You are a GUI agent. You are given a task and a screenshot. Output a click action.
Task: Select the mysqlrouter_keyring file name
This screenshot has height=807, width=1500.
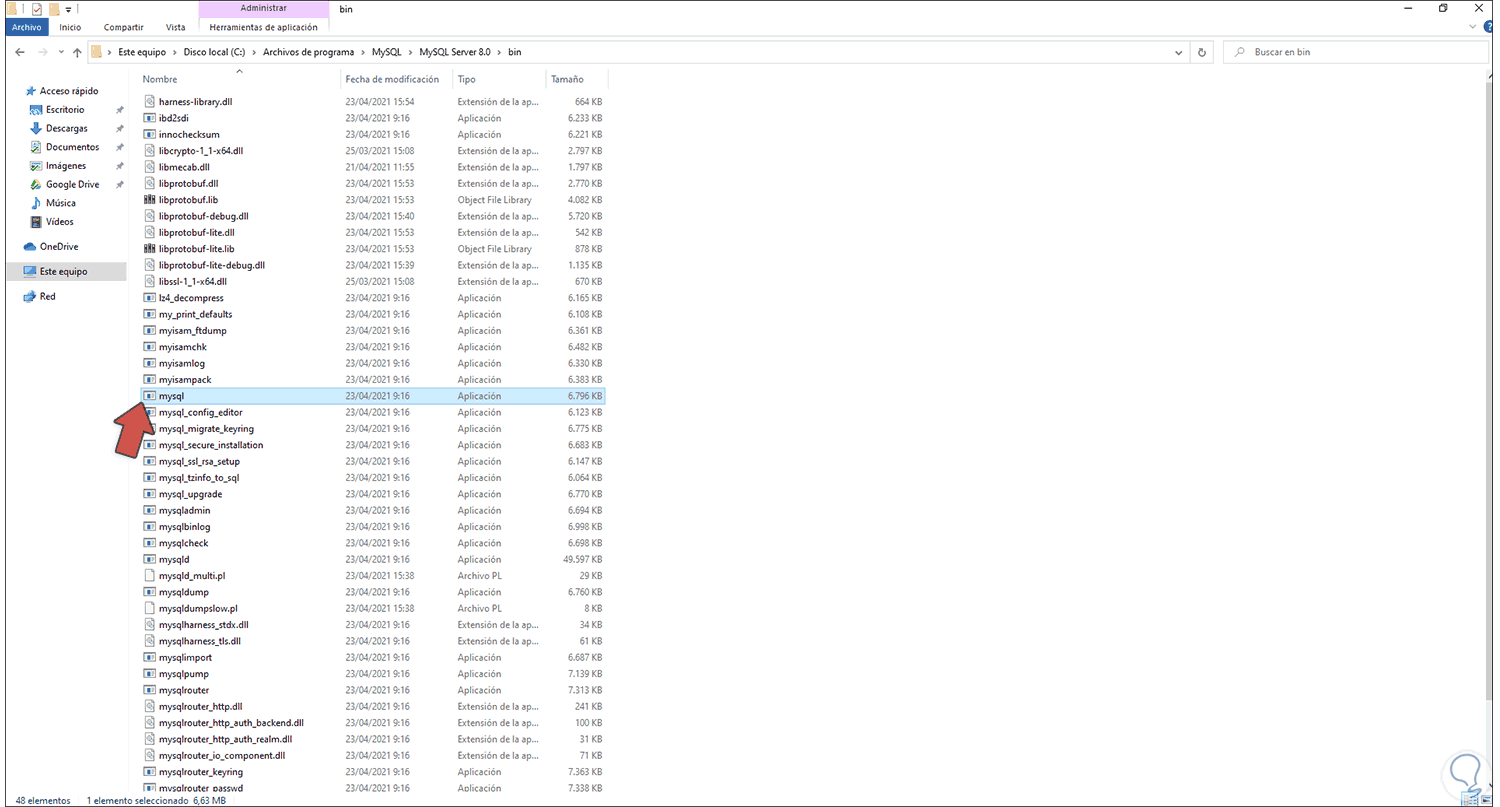pyautogui.click(x=201, y=772)
